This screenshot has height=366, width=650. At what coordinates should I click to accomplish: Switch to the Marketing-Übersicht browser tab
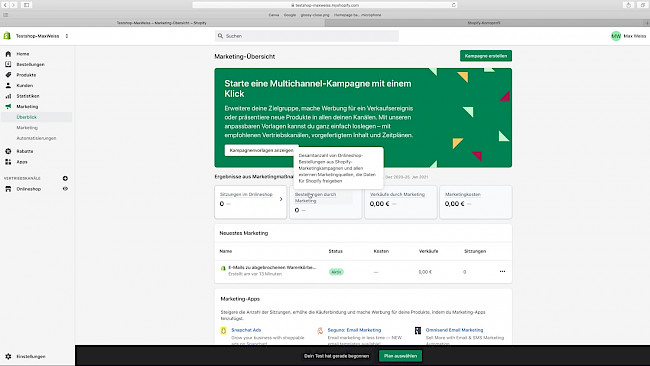pyautogui.click(x=162, y=23)
